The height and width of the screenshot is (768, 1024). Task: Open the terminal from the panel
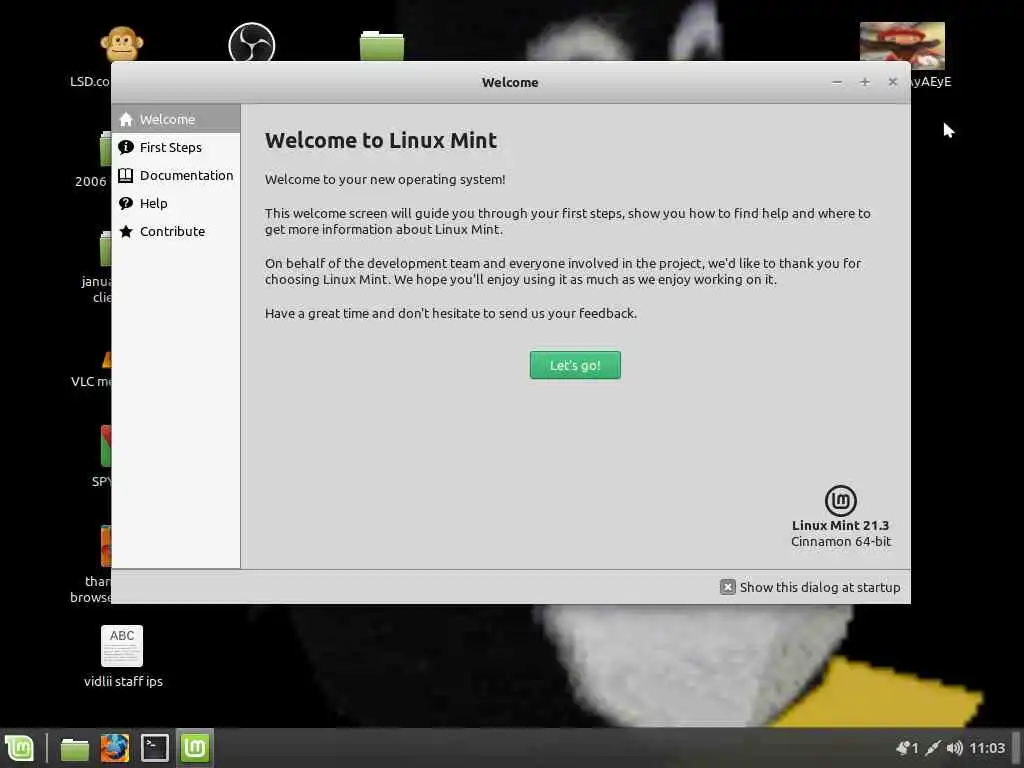155,748
